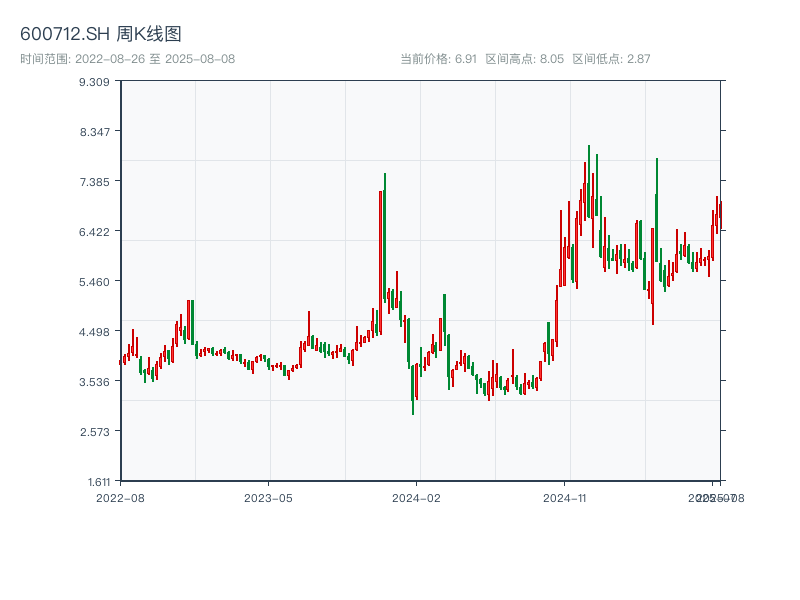
Task: Click x-axis label 2022-08
Action: click(120, 498)
